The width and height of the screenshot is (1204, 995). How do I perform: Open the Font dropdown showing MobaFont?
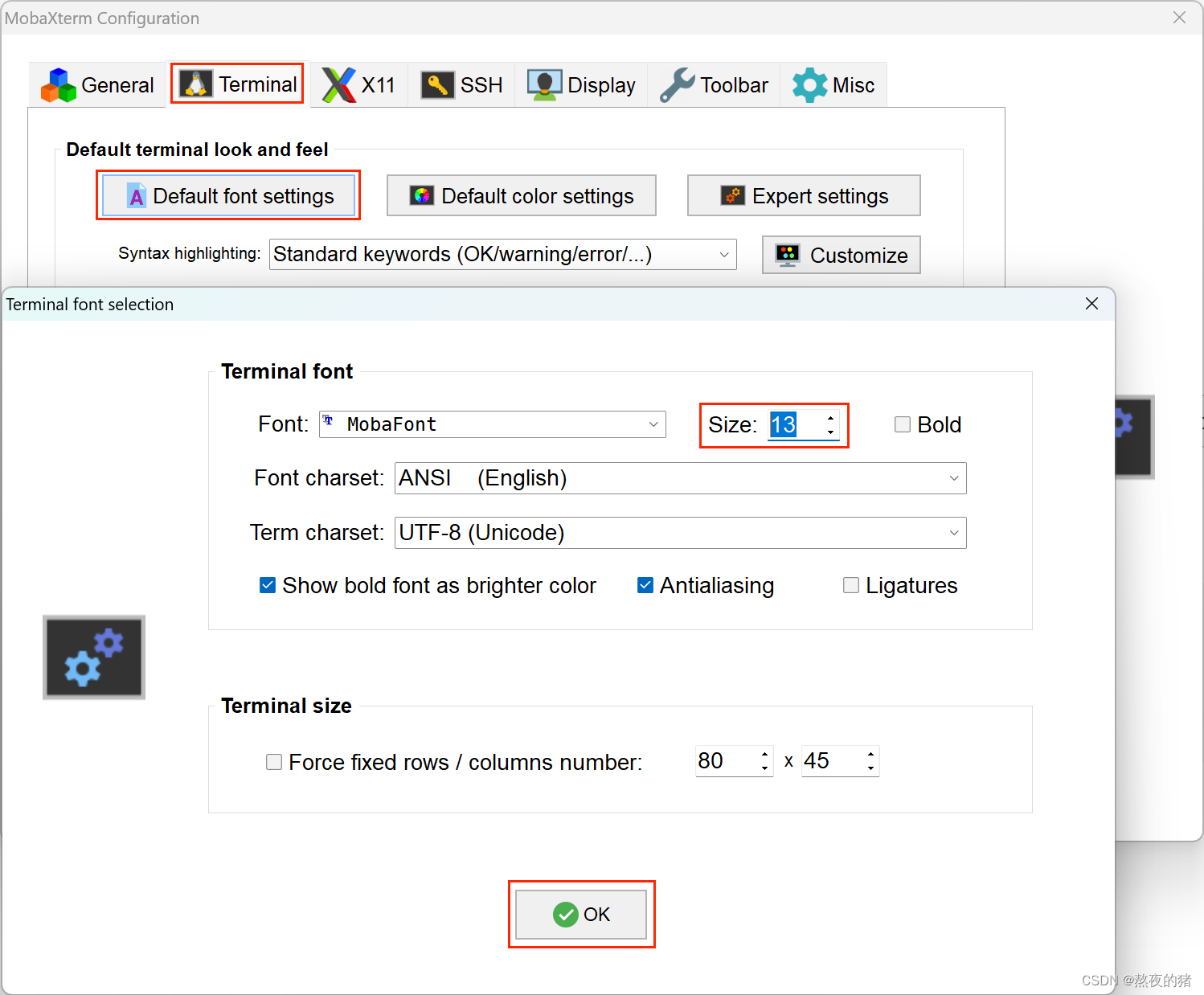[493, 424]
